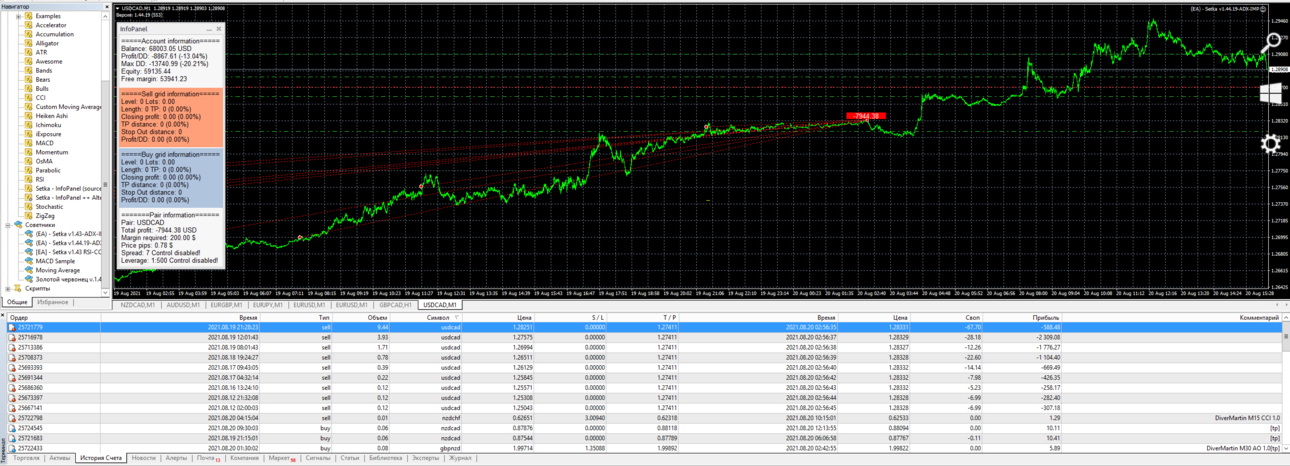Screen dimensions: 1290x466
Task: Click the Navigator scrollbar down arrow
Action: (106, 293)
